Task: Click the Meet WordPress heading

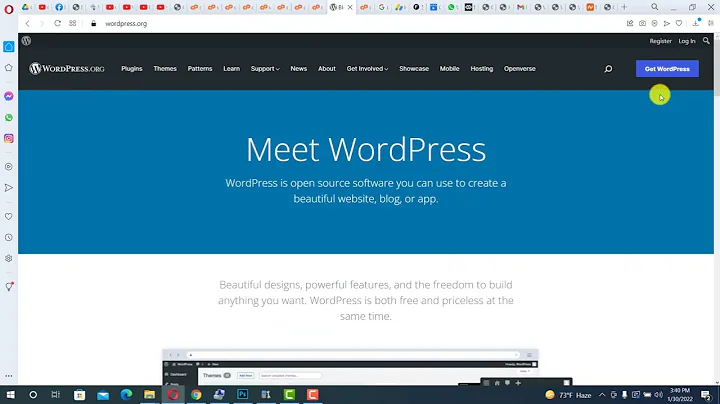Action: pos(366,149)
